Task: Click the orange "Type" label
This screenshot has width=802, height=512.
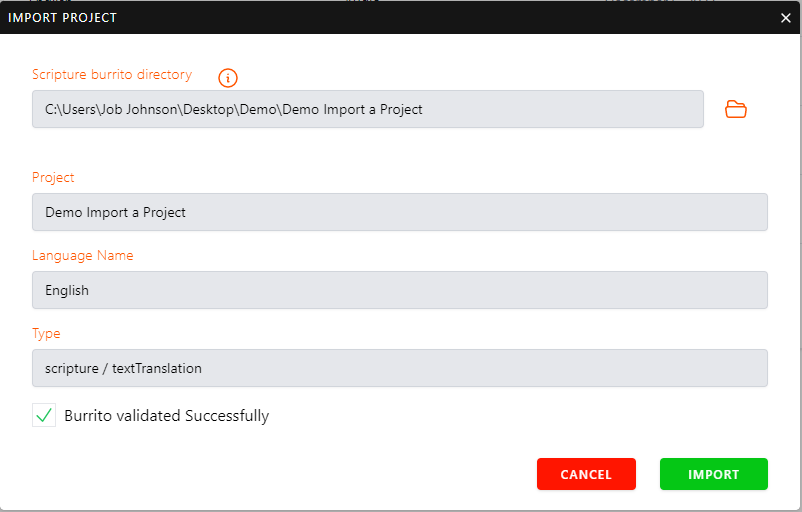Action: coord(46,333)
